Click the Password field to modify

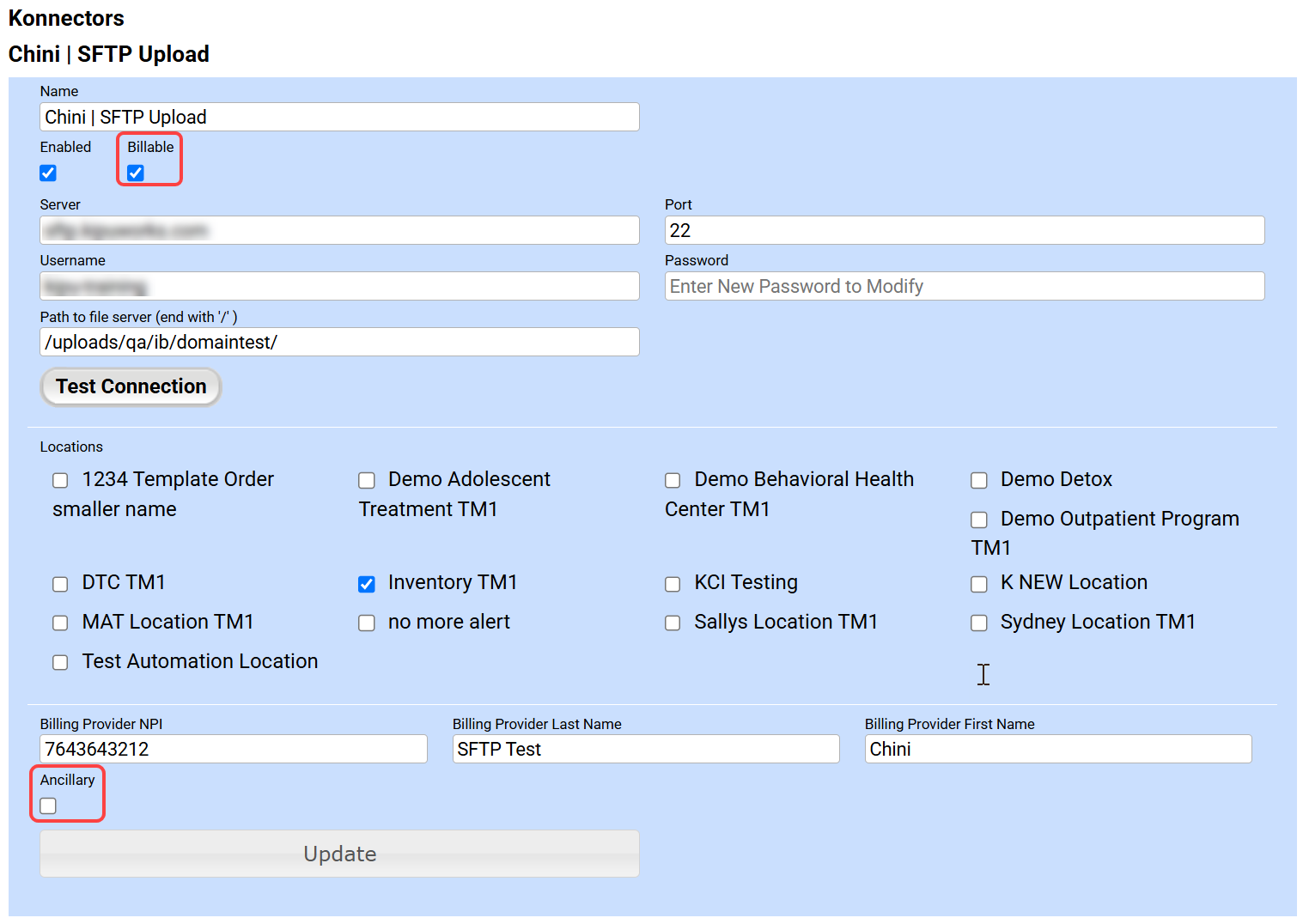964,286
